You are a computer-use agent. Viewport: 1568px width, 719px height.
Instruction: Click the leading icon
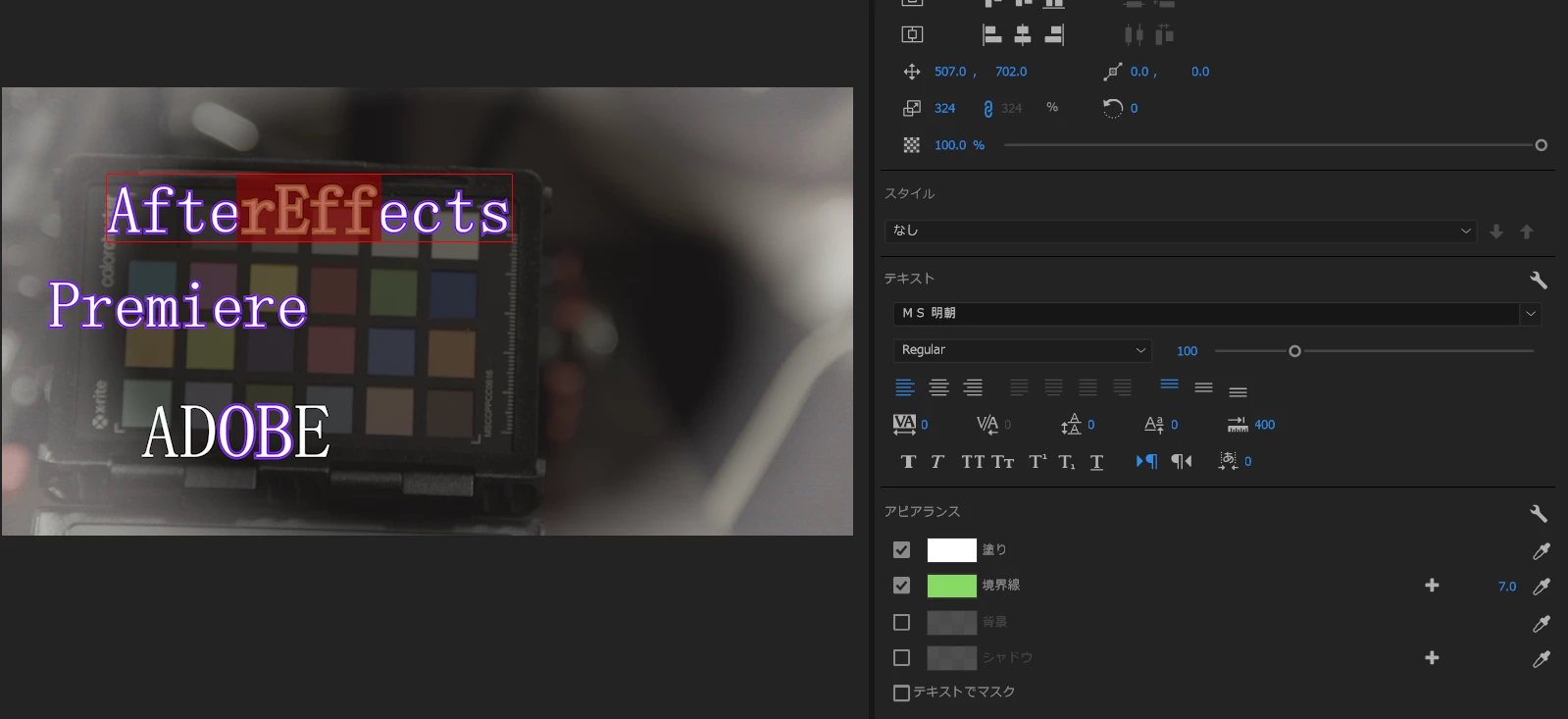click(x=1071, y=424)
